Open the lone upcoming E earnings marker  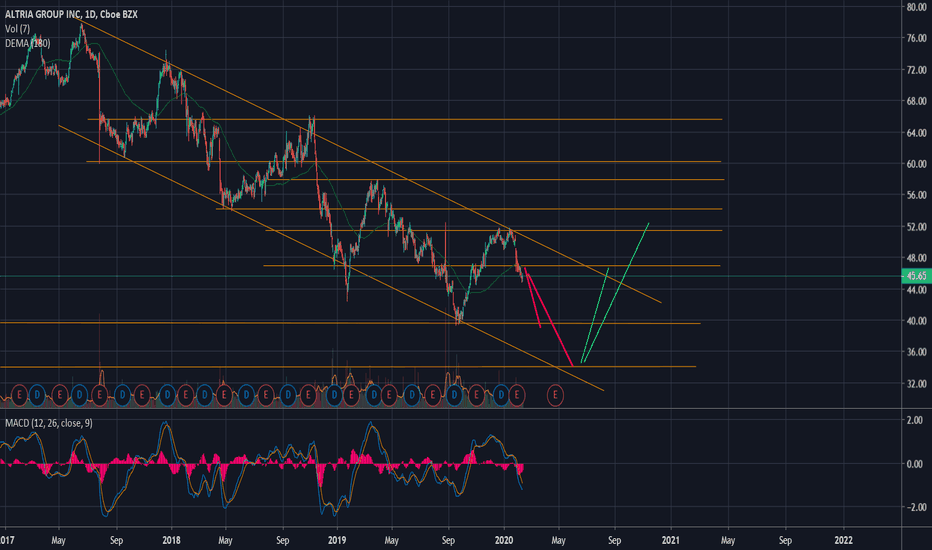coord(555,395)
